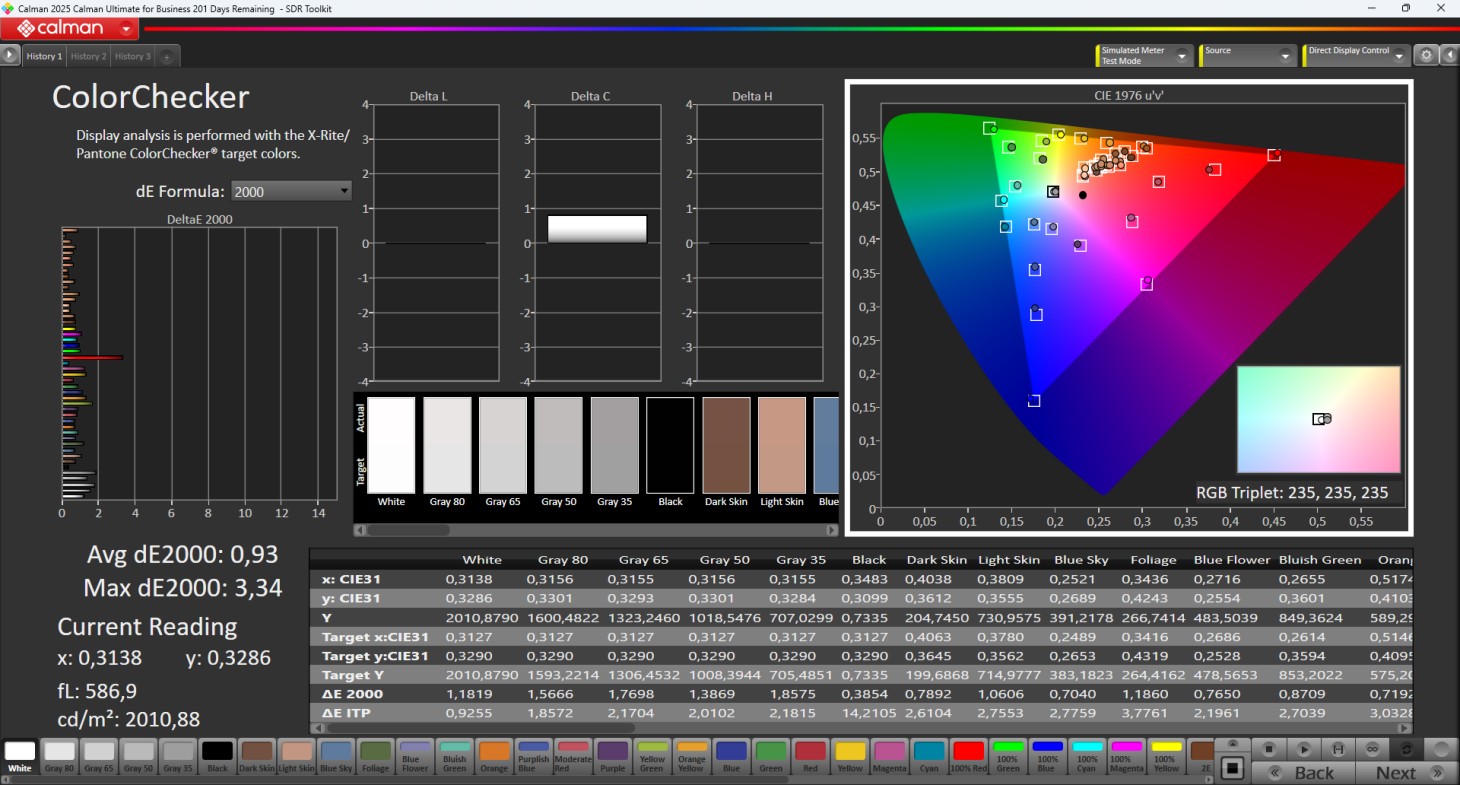Toggle the refresh loop button
The image size is (1460, 785).
(1406, 749)
